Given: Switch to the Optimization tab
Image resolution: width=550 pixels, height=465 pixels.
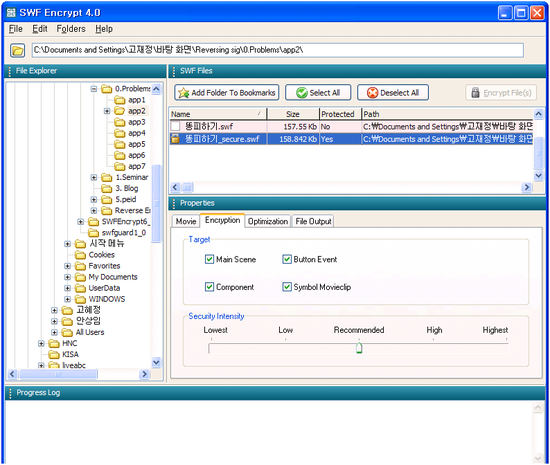Looking at the screenshot, I should [268, 221].
